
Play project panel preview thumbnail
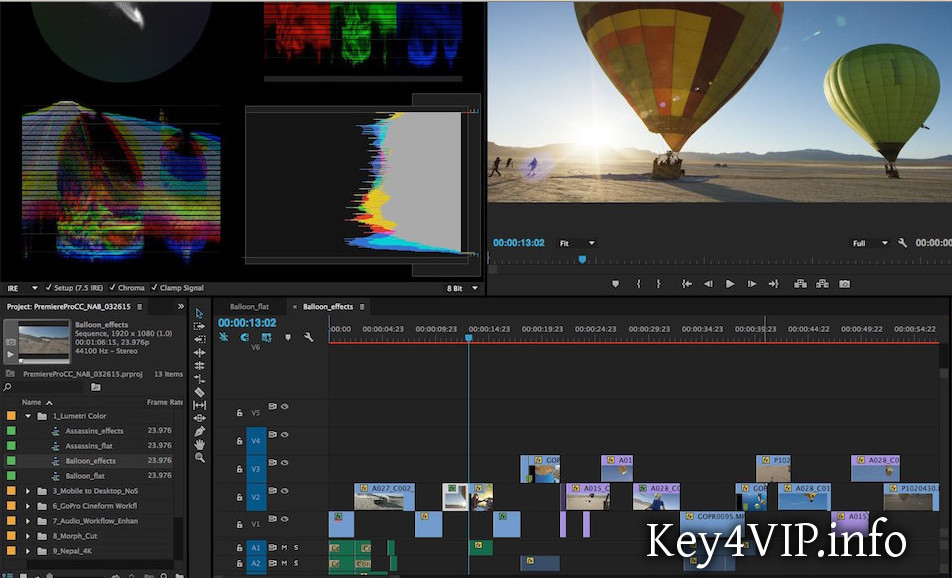click(x=10, y=354)
